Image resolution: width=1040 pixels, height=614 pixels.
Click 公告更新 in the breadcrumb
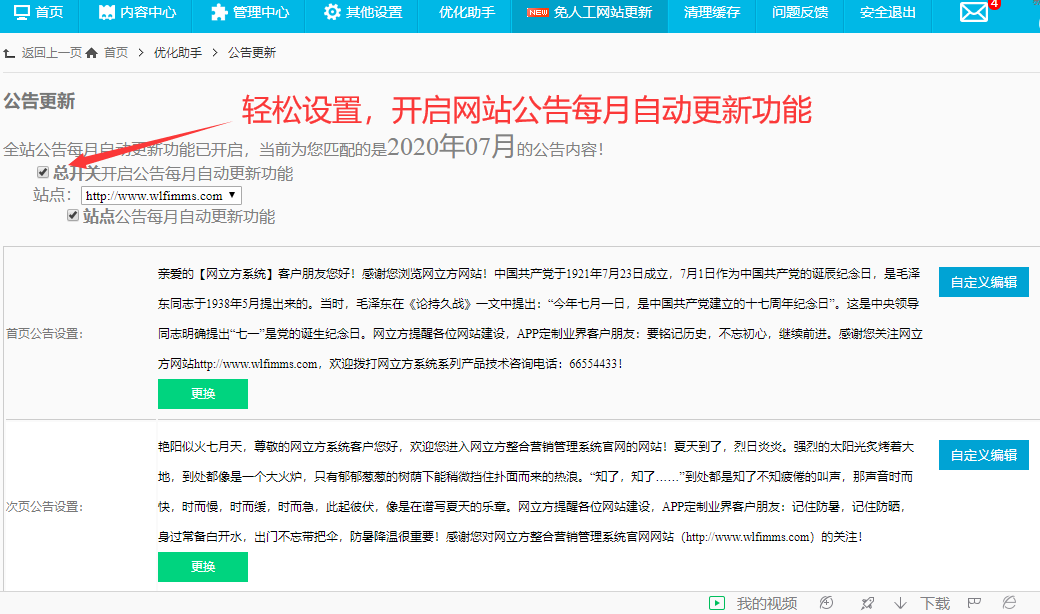252,53
